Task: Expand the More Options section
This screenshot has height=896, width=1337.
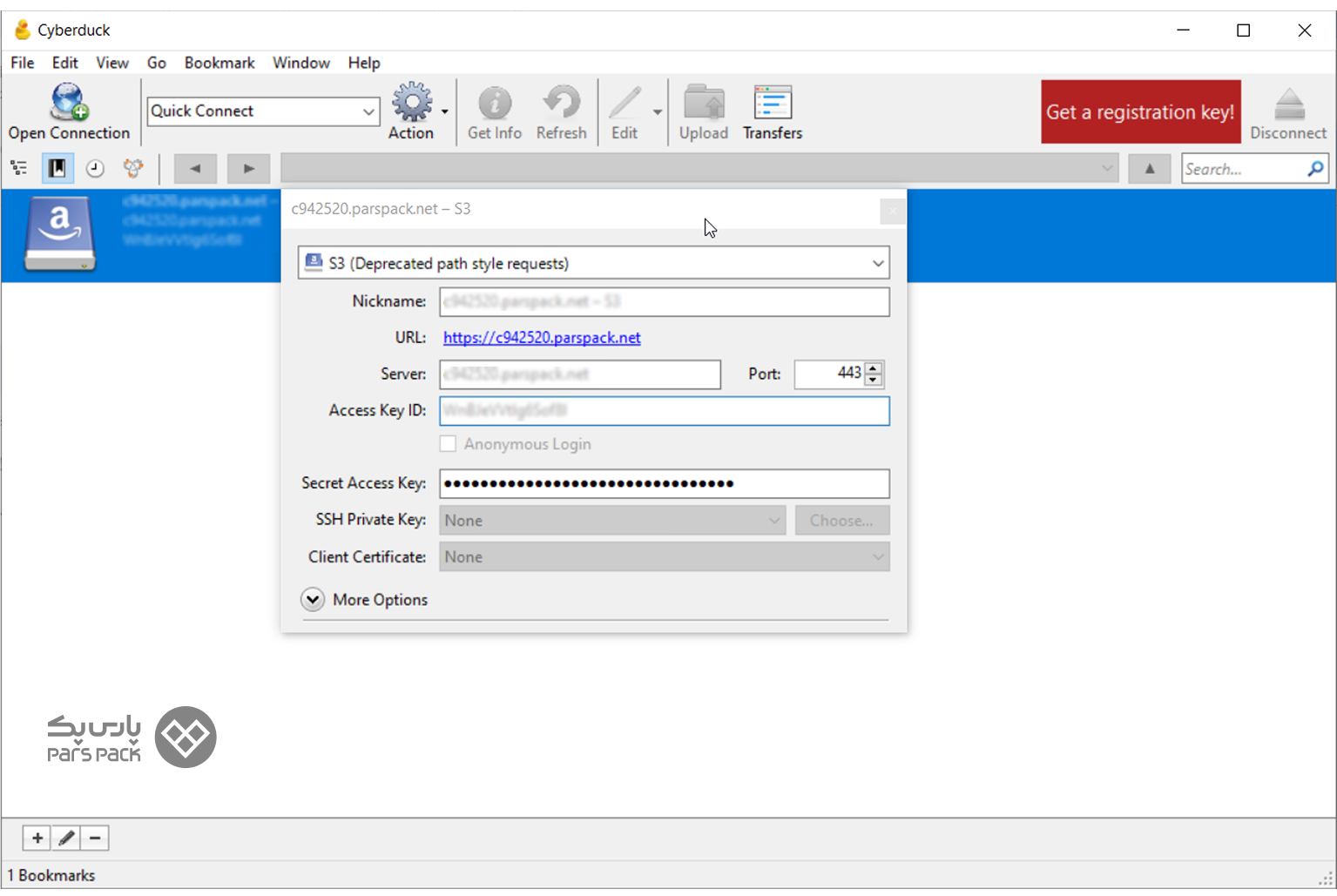Action: 313,599
